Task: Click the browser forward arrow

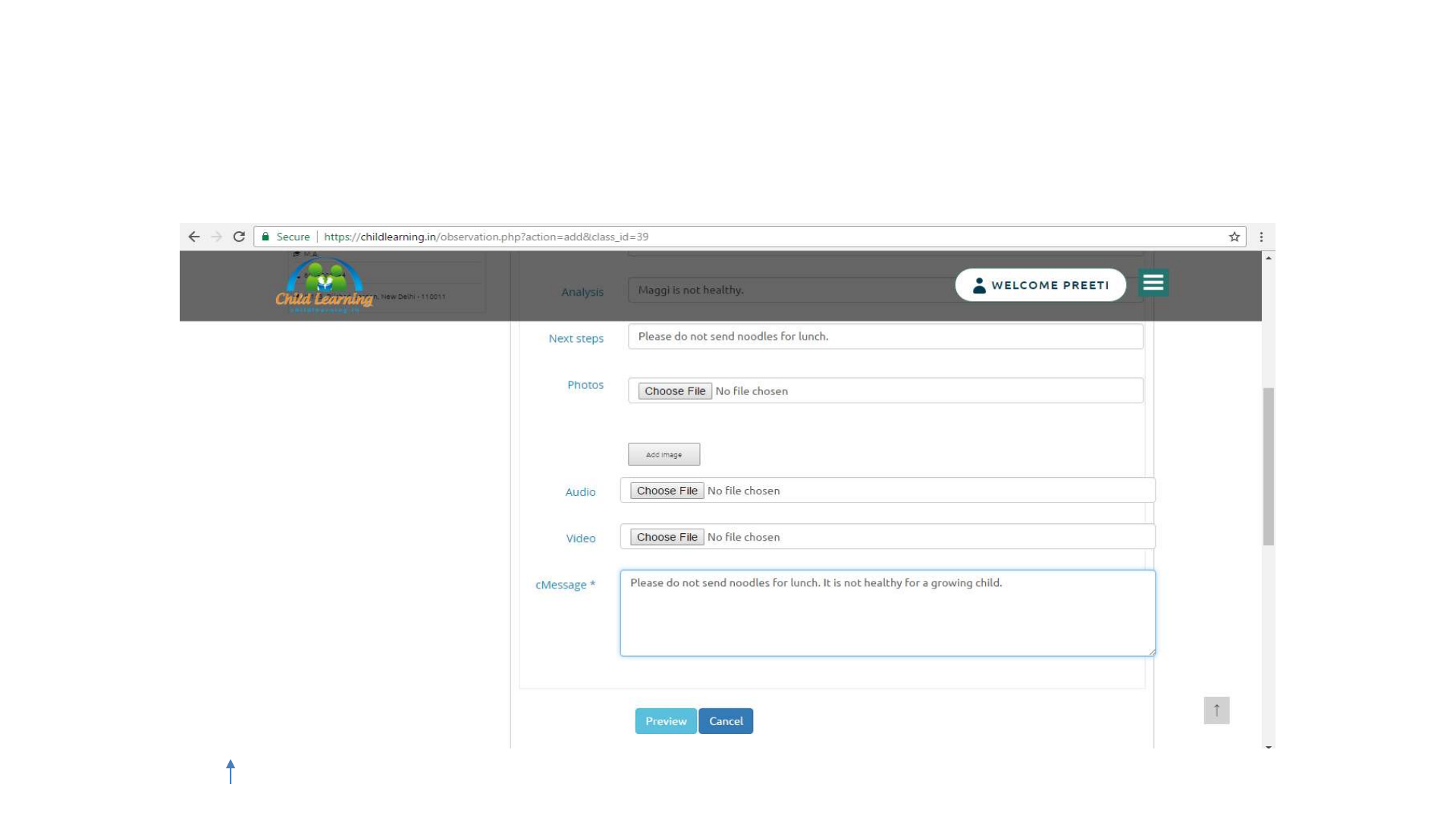Action: tap(217, 237)
